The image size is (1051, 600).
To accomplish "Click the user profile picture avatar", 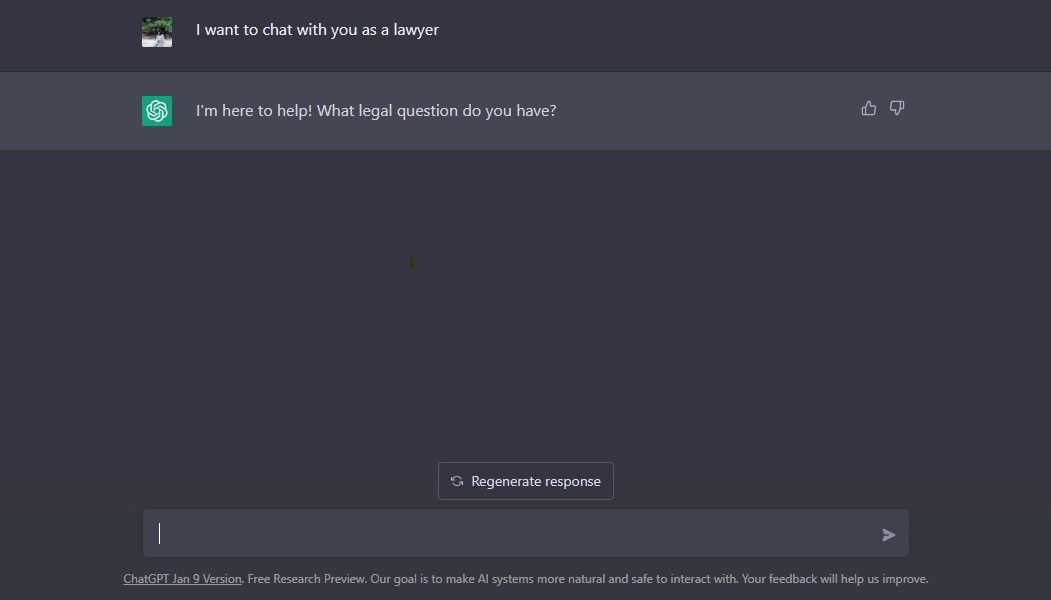I will pos(157,31).
